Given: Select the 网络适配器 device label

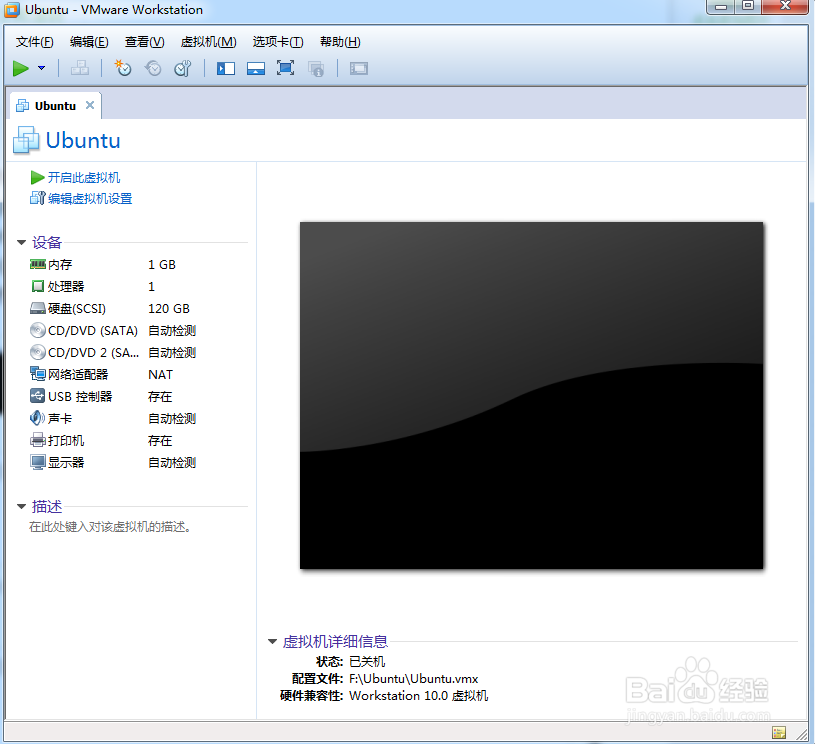Looking at the screenshot, I should tap(78, 374).
